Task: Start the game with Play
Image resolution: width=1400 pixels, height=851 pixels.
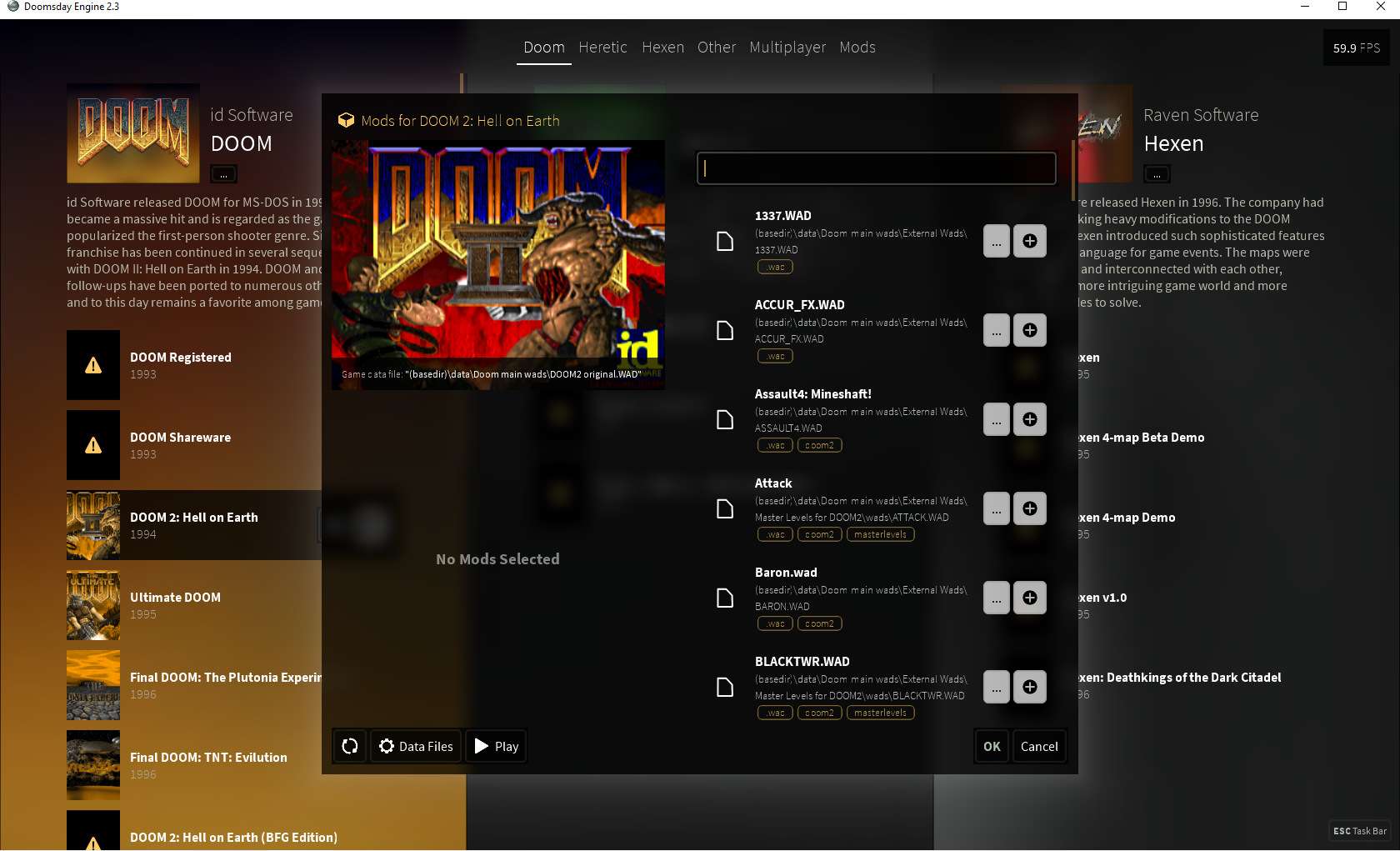Action: tap(496, 746)
